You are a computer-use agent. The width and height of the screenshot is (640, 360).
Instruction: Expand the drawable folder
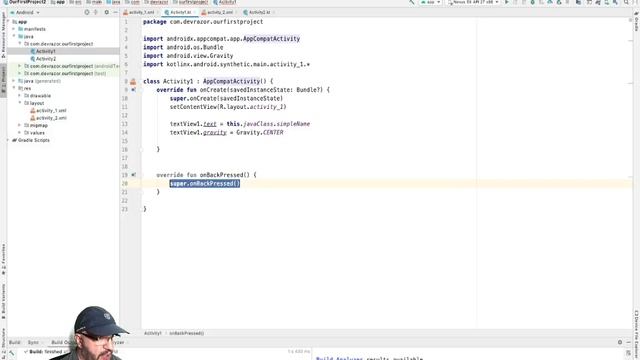coord(20,96)
